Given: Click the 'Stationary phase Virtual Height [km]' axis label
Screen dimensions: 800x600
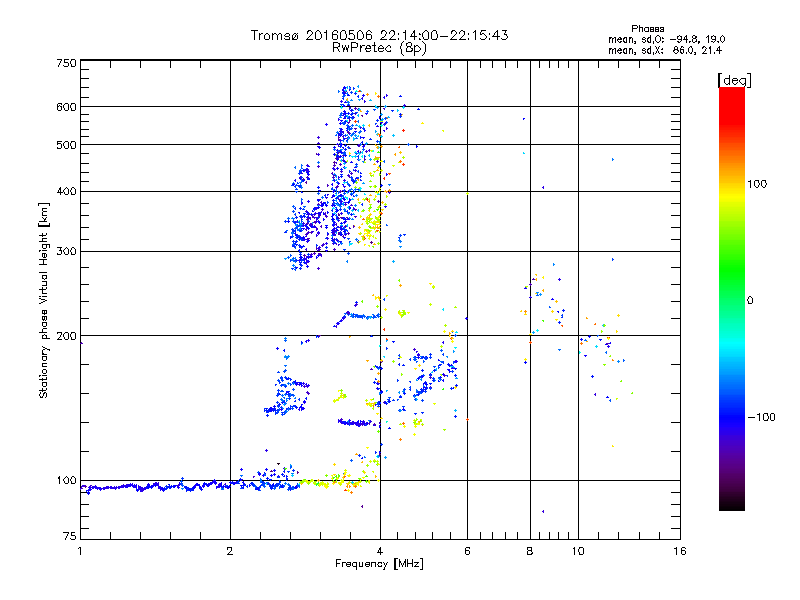Looking at the screenshot, I should [44, 301].
